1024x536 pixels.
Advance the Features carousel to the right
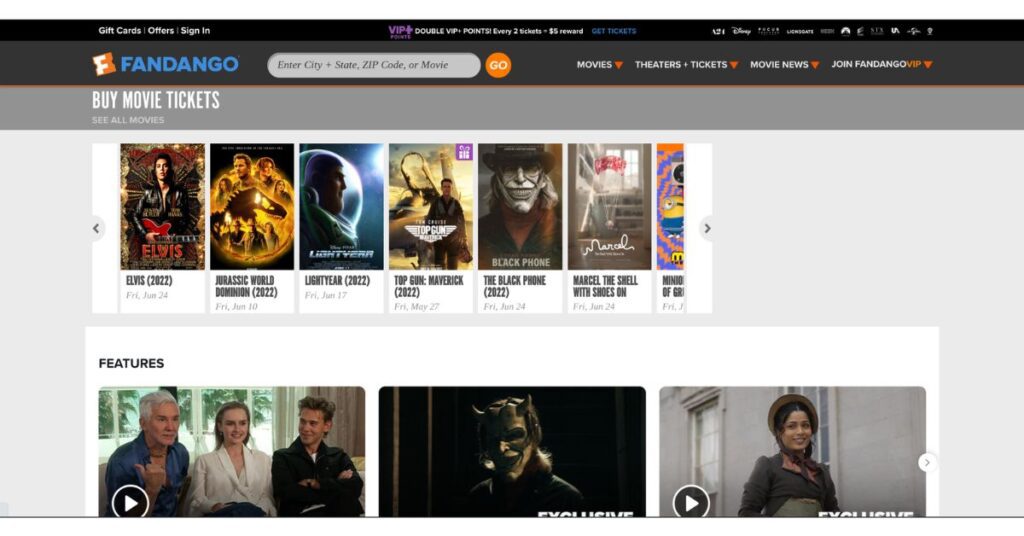click(x=927, y=462)
